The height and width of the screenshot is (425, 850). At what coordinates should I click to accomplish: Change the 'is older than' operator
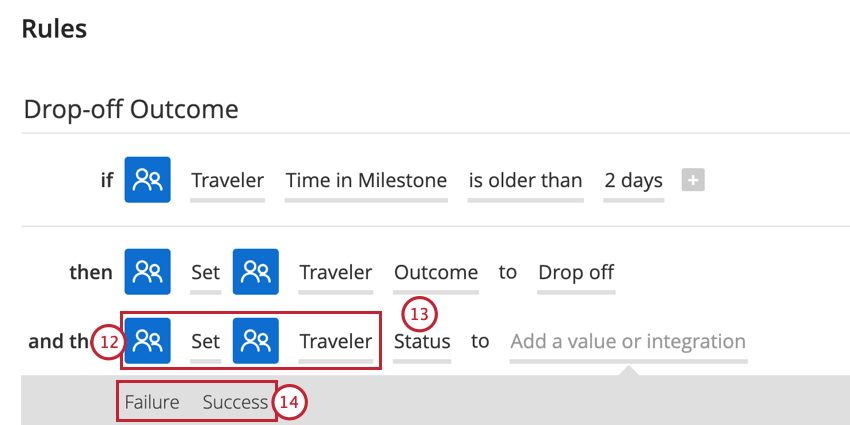tap(525, 181)
